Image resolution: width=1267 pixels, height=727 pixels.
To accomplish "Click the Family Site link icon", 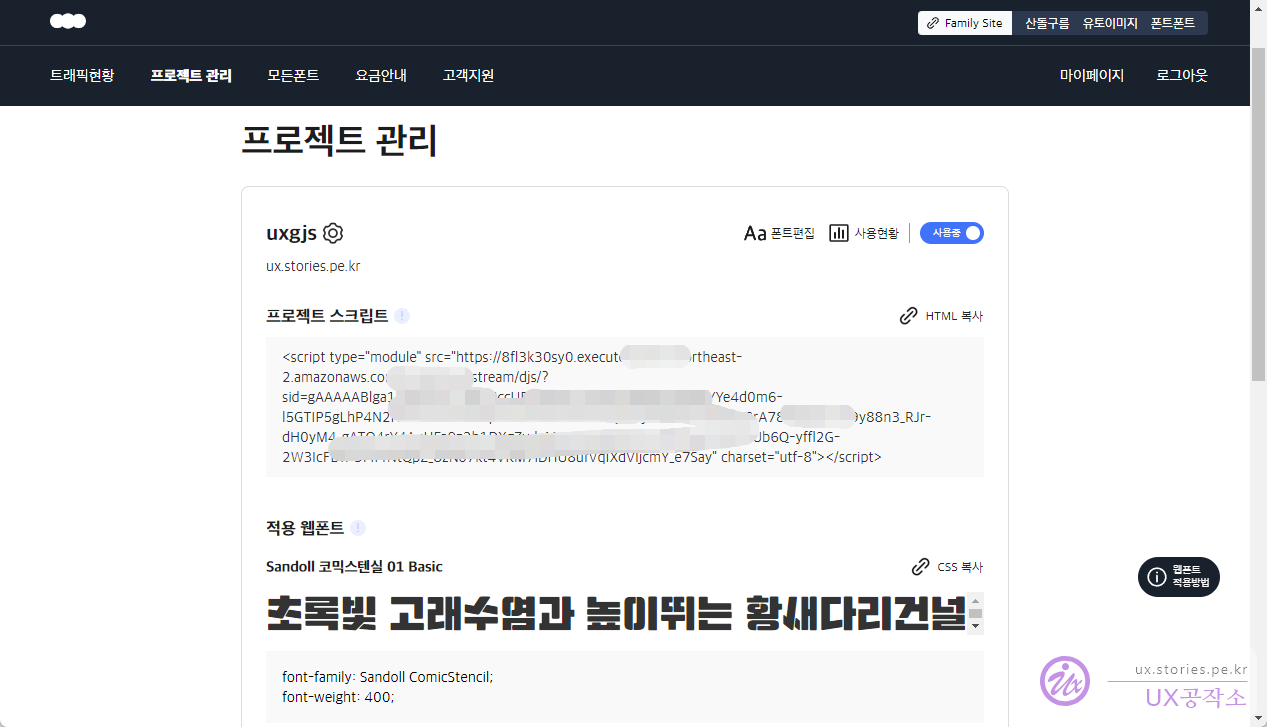I will pos(933,23).
